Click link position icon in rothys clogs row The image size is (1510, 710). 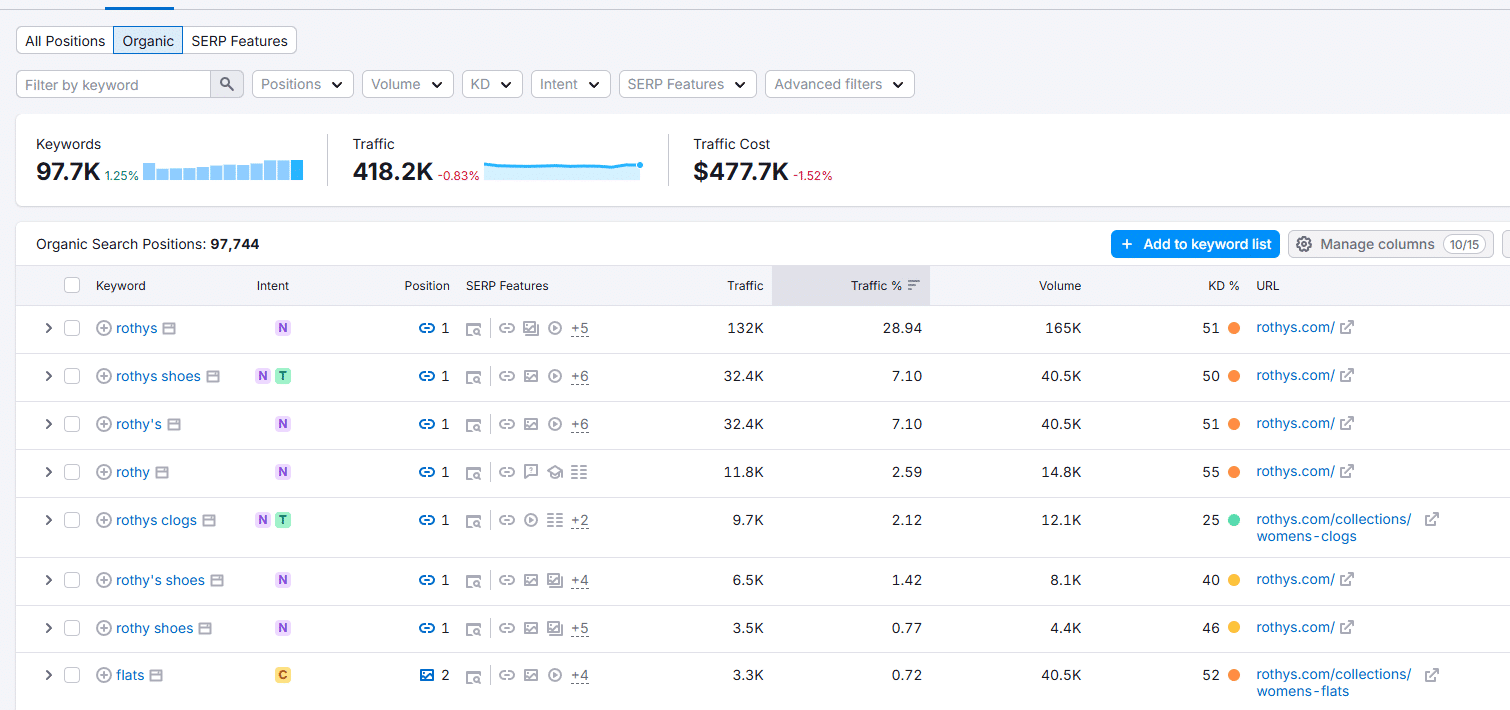click(427, 520)
